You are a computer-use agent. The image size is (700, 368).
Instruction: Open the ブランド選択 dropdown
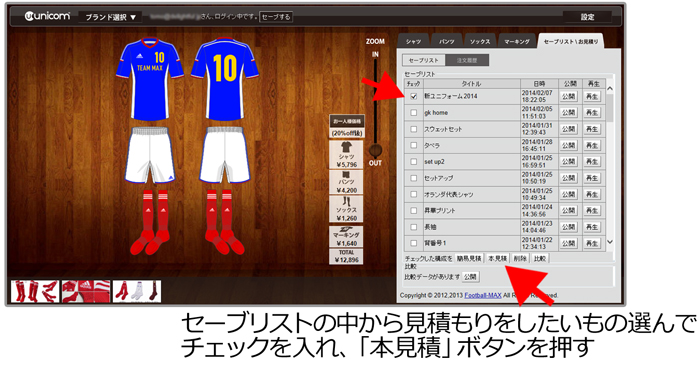110,17
